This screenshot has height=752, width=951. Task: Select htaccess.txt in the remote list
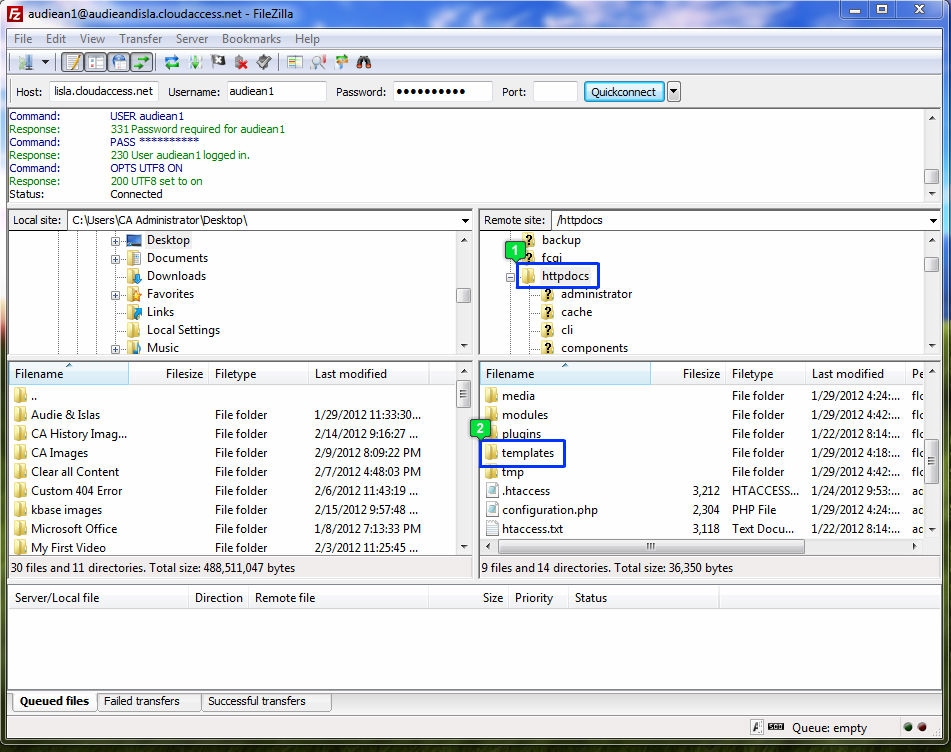point(532,529)
